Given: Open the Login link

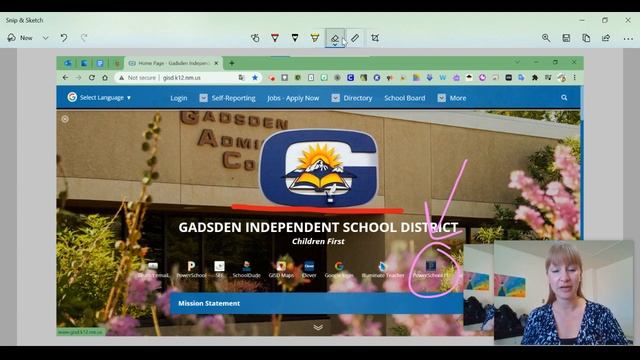Looking at the screenshot, I should point(179,98).
